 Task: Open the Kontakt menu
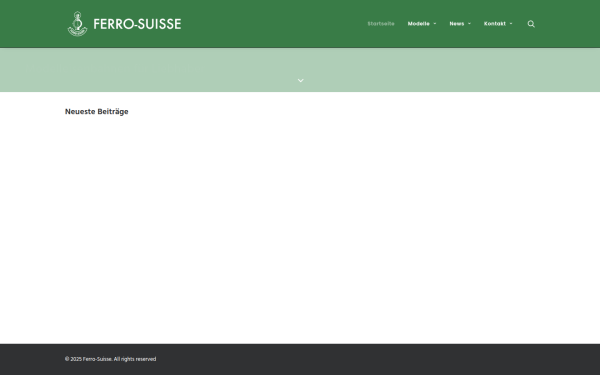(495, 24)
